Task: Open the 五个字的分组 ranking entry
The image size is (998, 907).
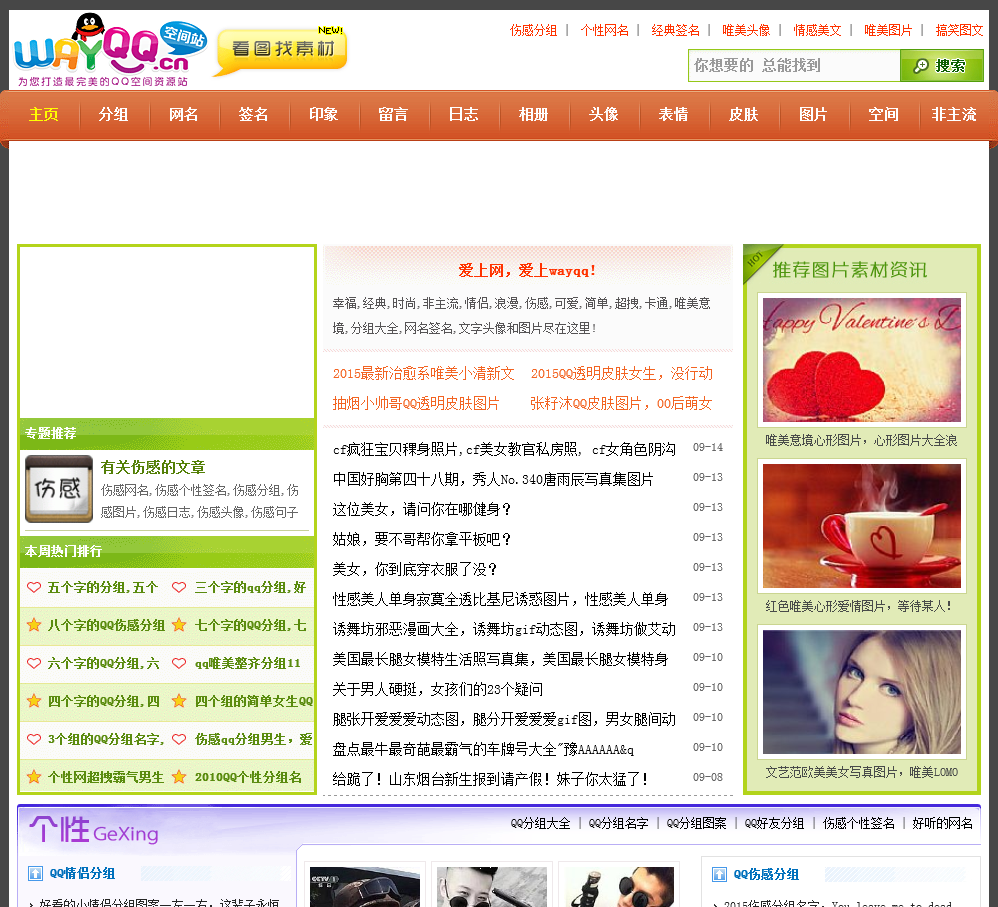Action: [x=102, y=587]
